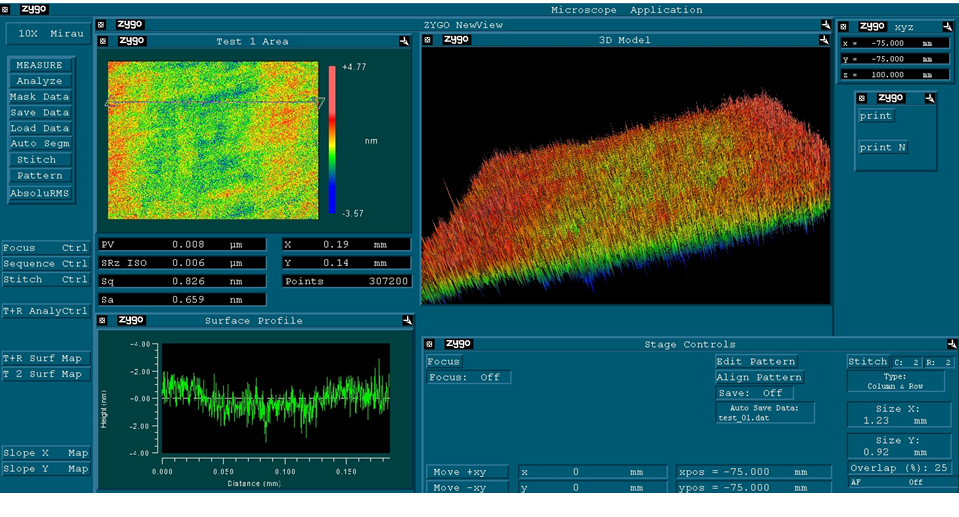The width and height of the screenshot is (959, 517).
Task: Click the Auto Save Data test_01.dat field
Action: 765,413
